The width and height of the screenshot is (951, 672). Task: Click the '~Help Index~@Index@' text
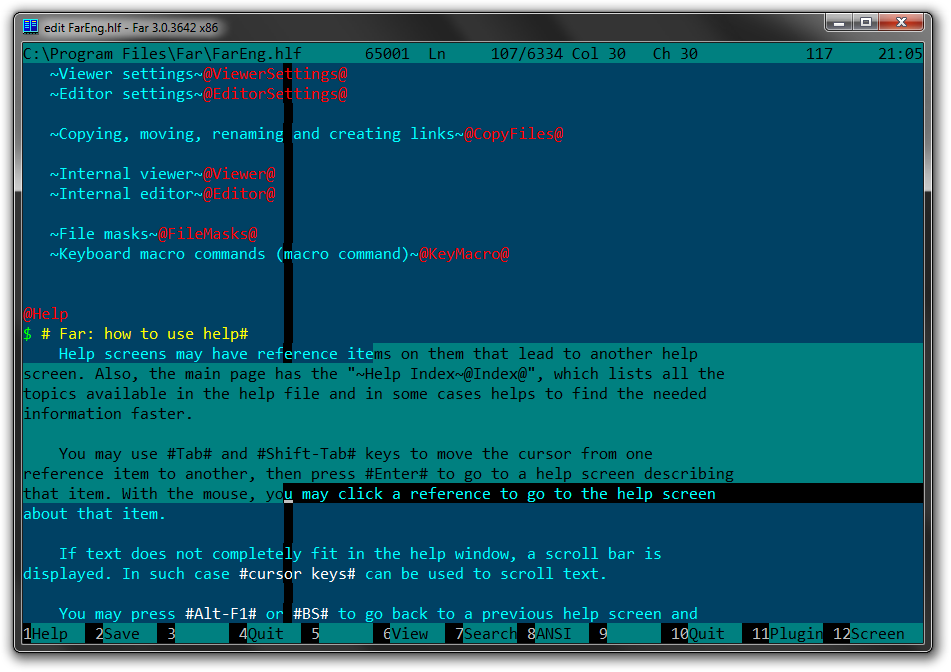pos(441,374)
